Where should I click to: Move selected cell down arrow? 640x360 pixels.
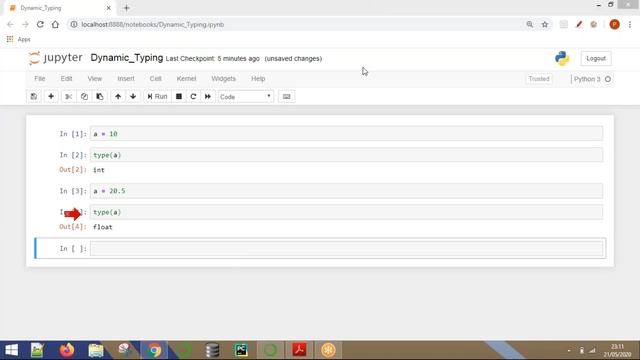tap(133, 97)
